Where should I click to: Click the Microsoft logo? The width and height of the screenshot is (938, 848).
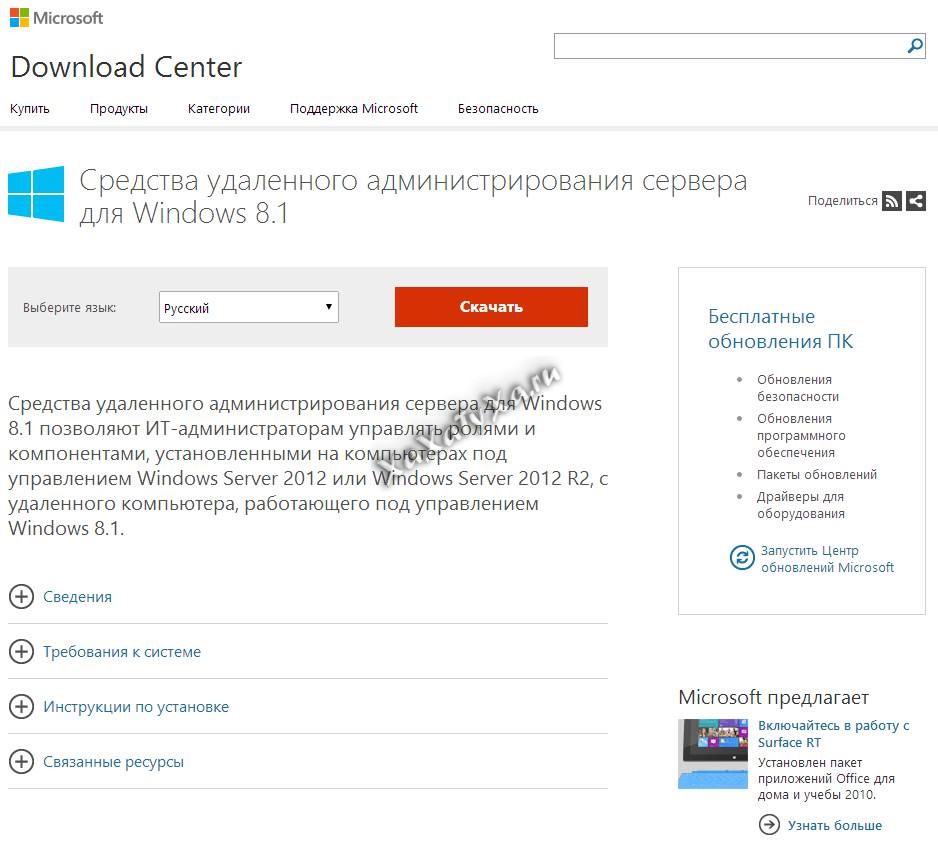click(x=56, y=18)
